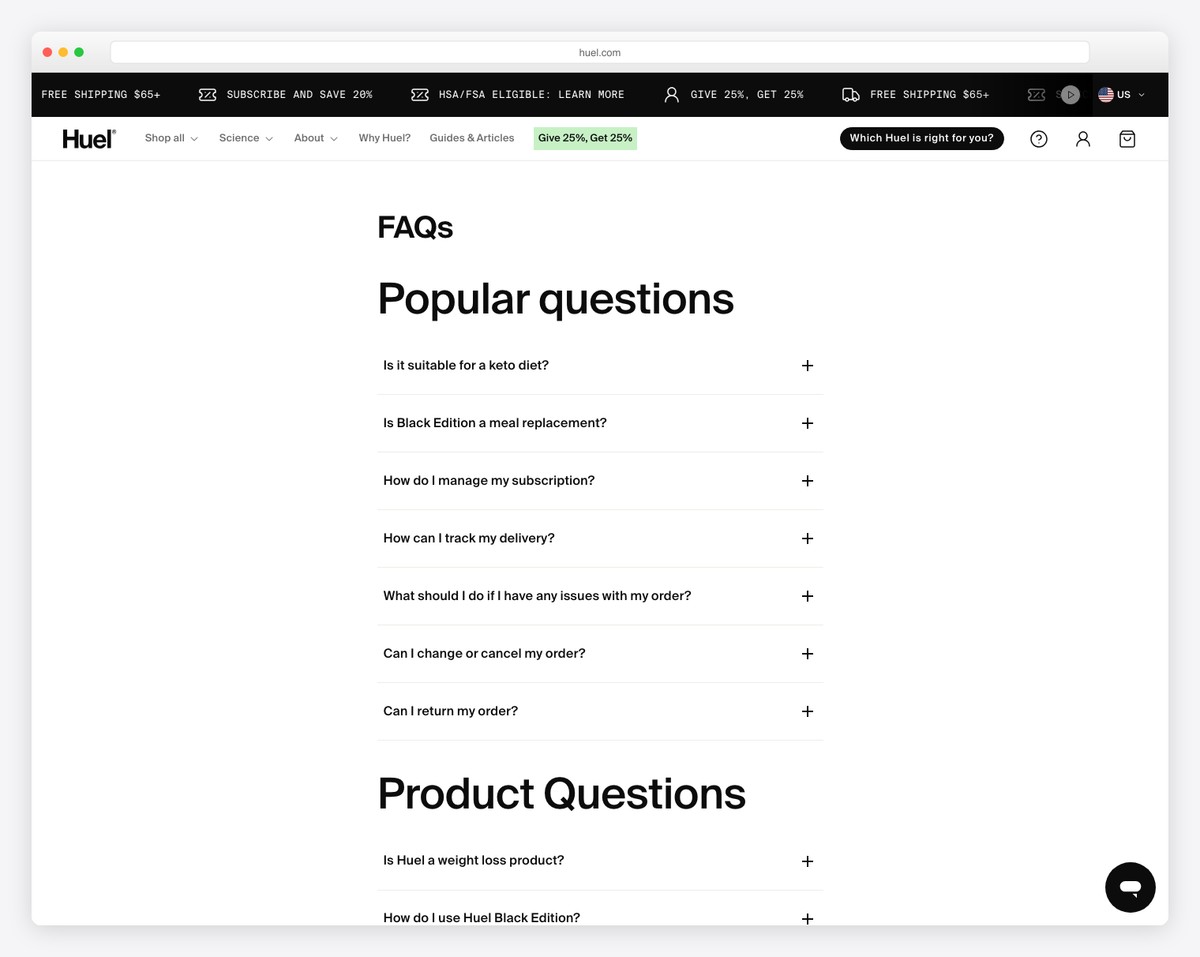Viewport: 1200px width, 957px height.
Task: Click the Huel logo
Action: [x=87, y=138]
